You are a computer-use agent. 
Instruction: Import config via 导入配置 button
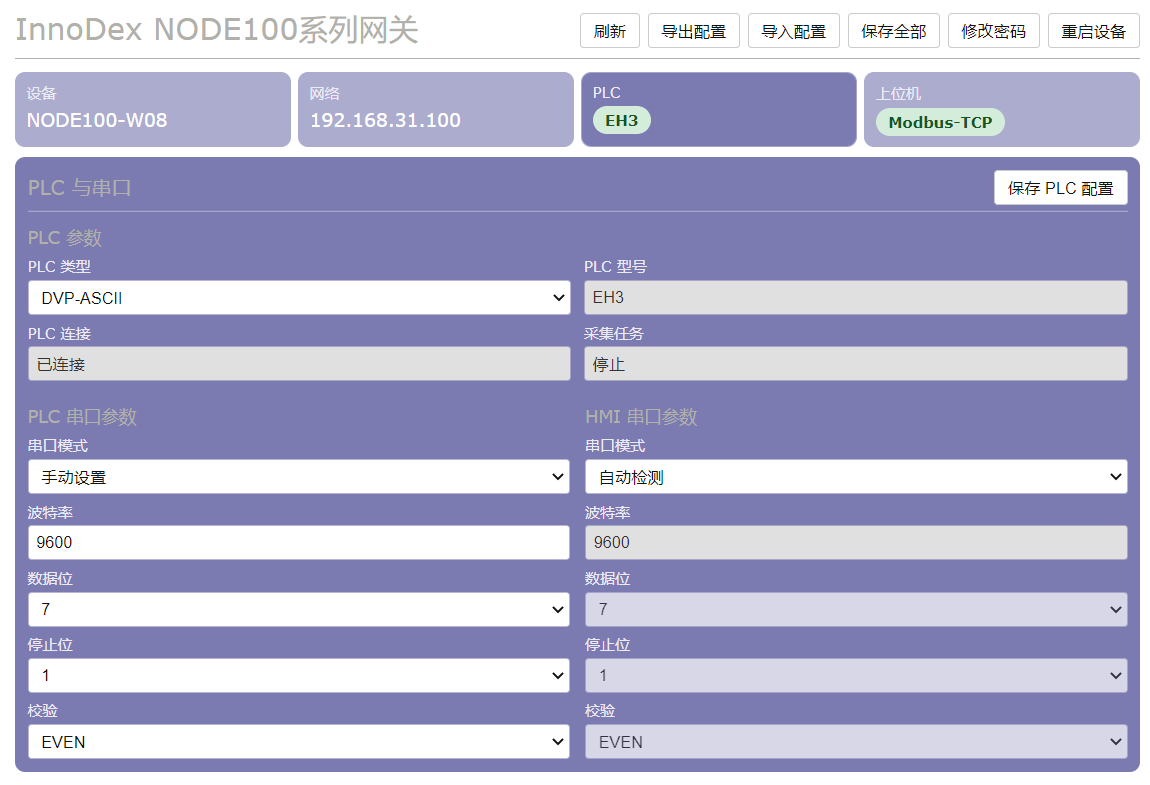794,31
